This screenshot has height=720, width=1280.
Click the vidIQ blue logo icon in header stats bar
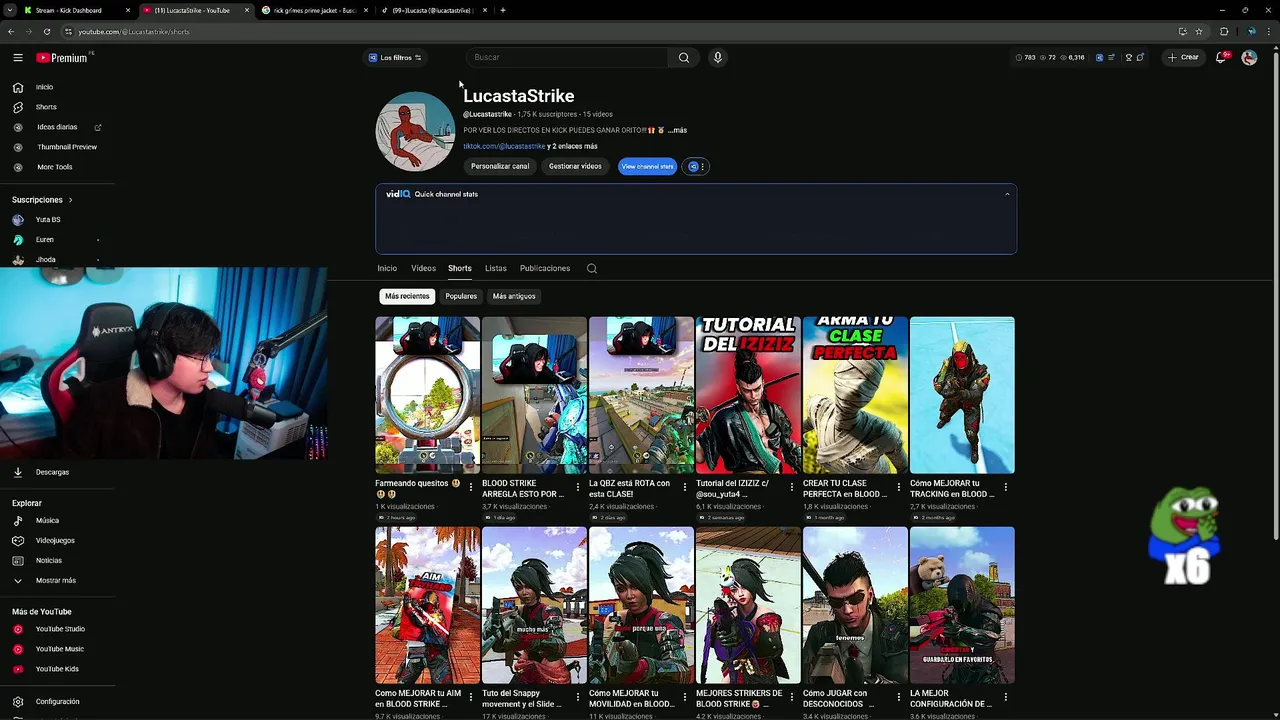pos(1100,57)
